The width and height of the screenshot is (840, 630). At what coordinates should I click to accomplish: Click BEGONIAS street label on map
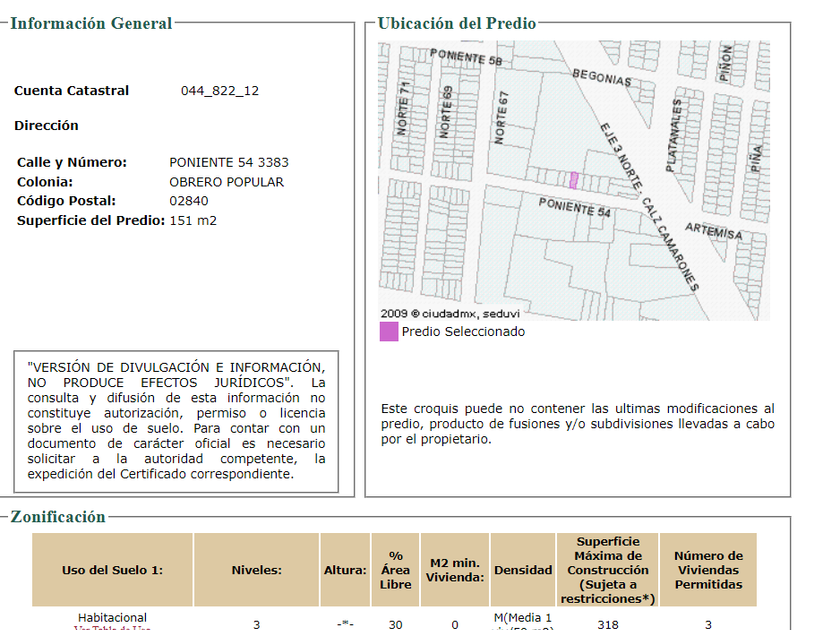coord(602,78)
